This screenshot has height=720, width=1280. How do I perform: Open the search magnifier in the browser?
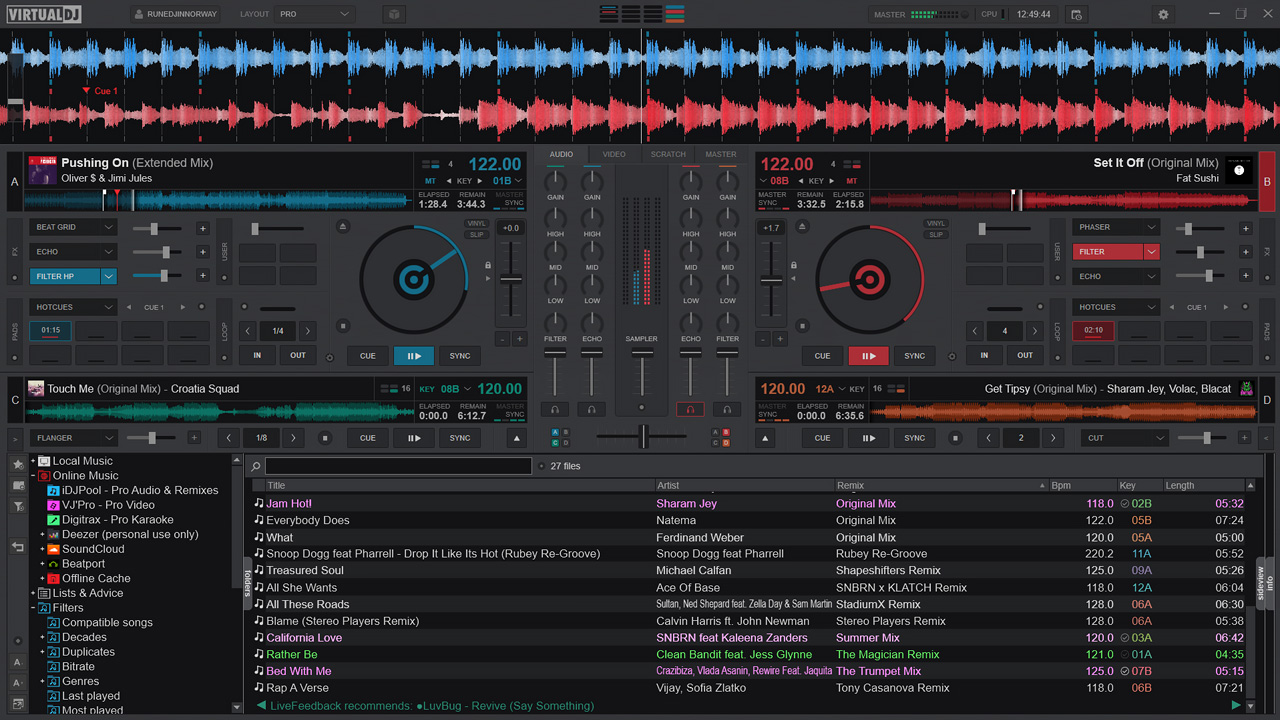pos(254,465)
